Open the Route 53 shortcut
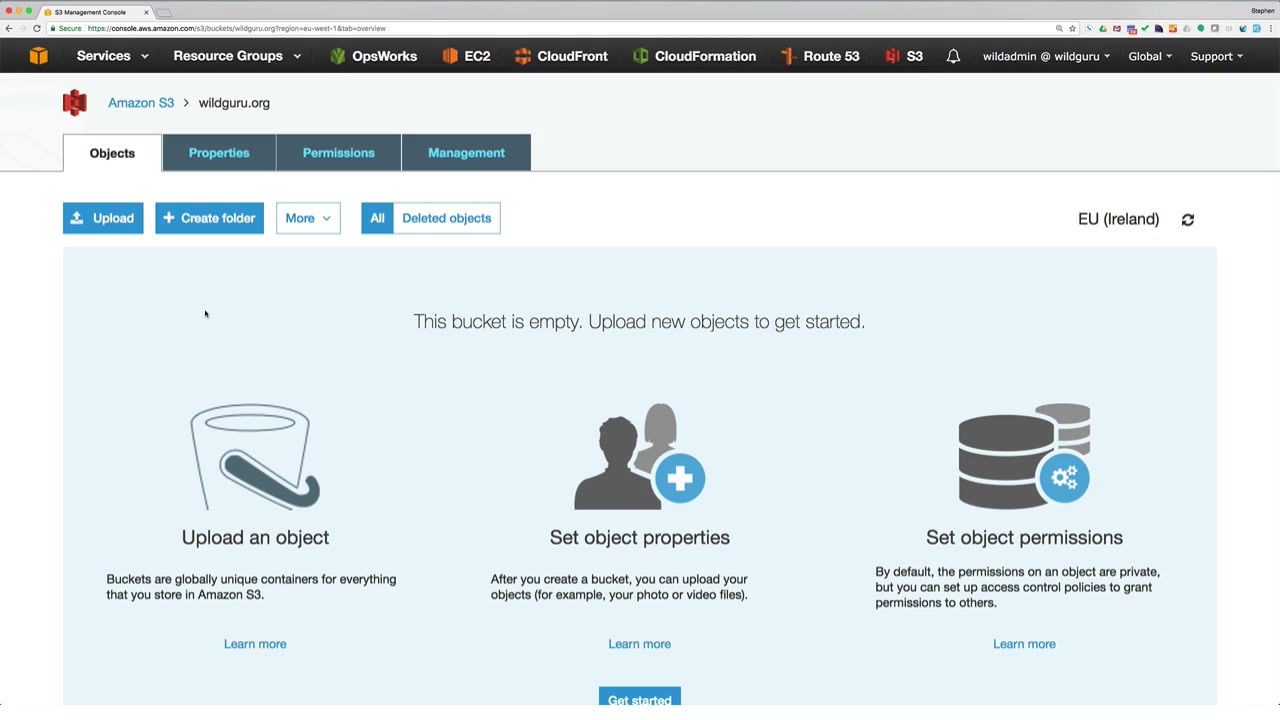Viewport: 1280px width, 720px height. pos(820,56)
